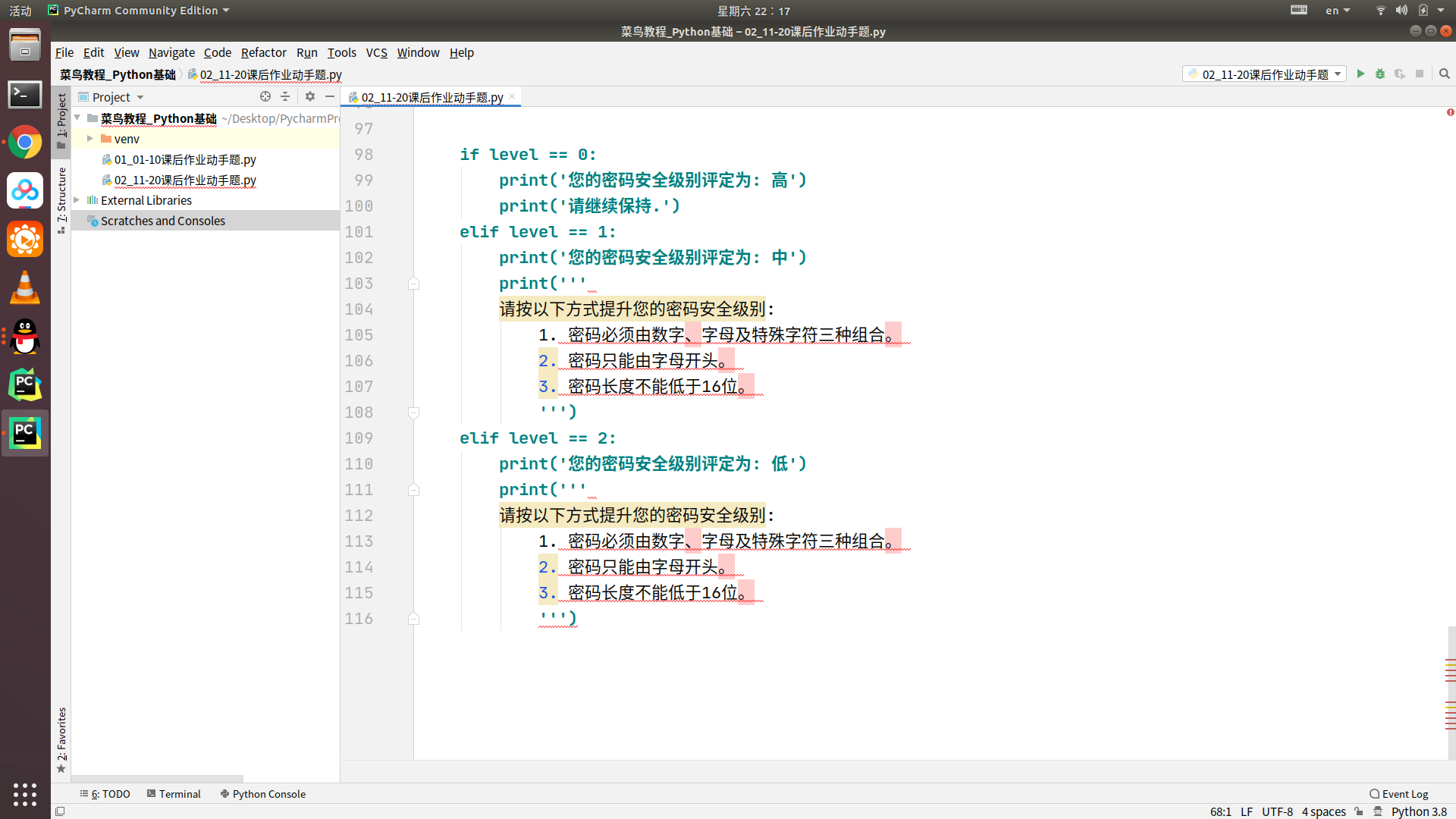This screenshot has width=1456, height=819.
Task: Expand External Libraries node
Action: [x=77, y=200]
